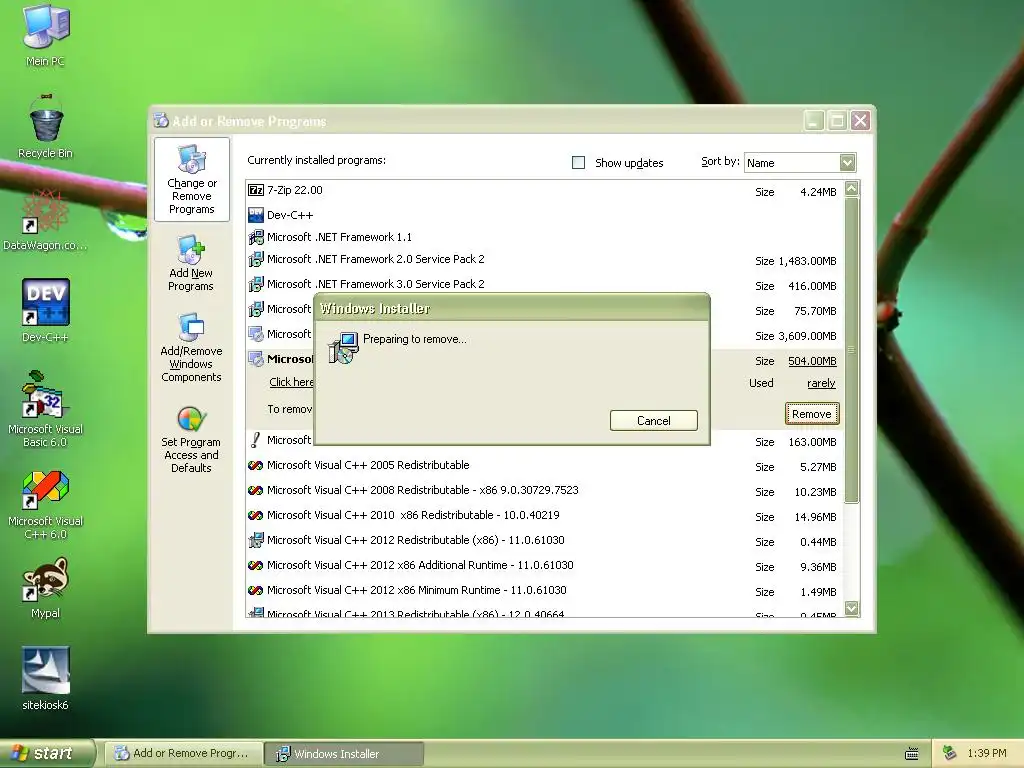Close the Add or Remove Programs window
The image size is (1024, 768).
861,121
